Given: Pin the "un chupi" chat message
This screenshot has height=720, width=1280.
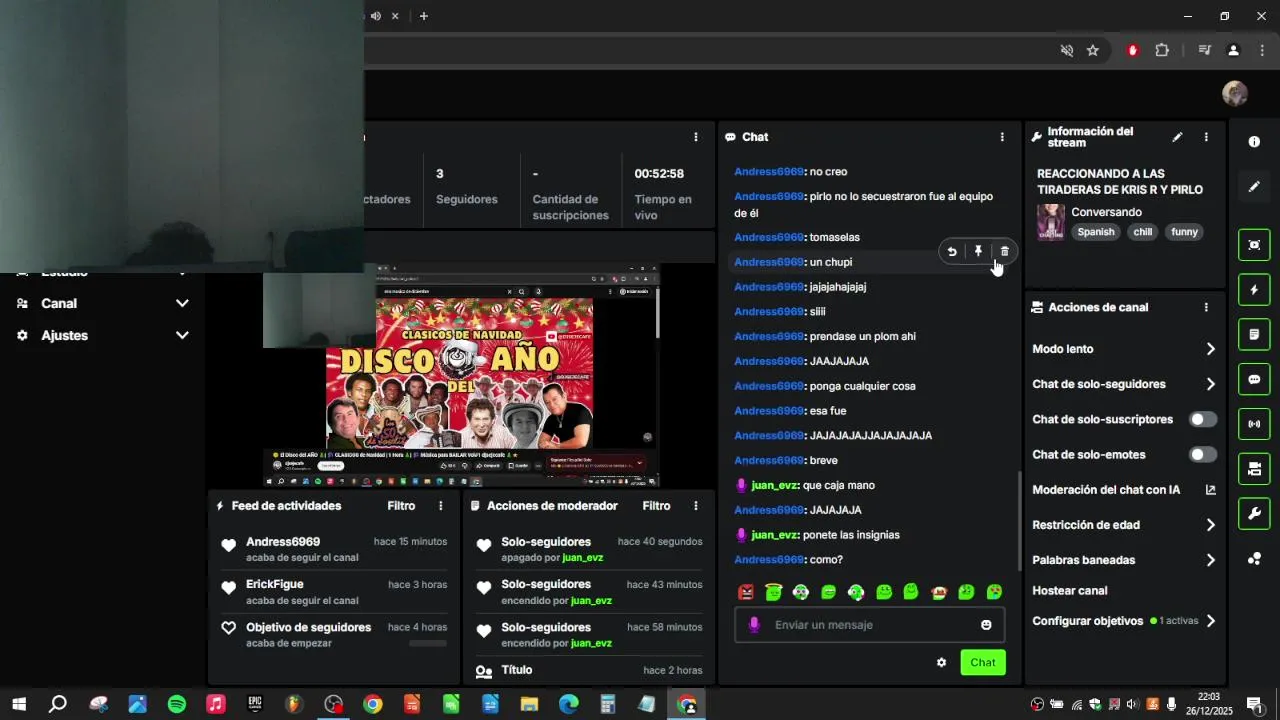Looking at the screenshot, I should pos(978,252).
